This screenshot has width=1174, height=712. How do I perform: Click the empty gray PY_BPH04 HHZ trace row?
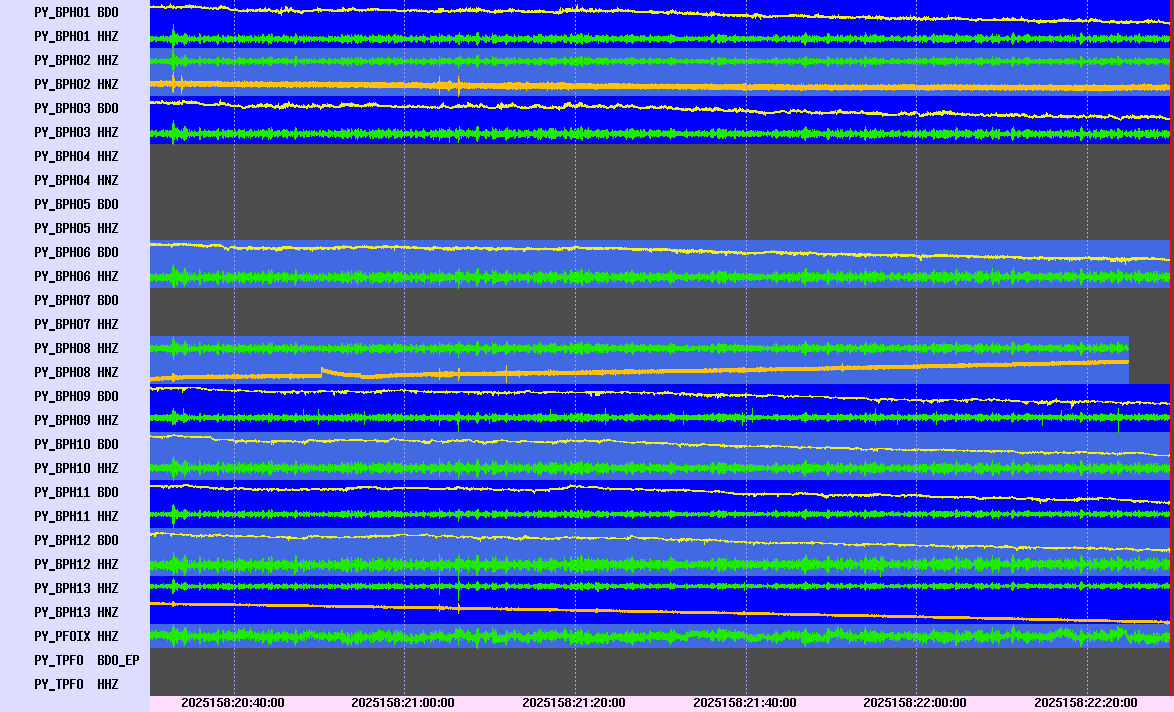(660, 156)
